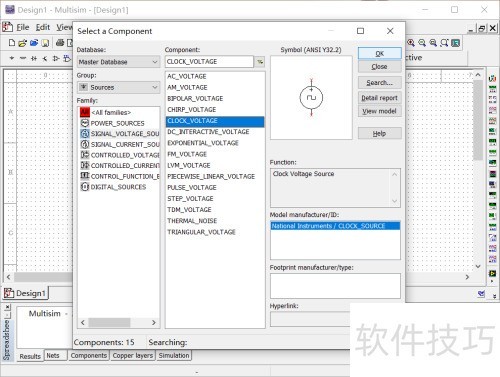Select the Four channel oscilloscope icon
Viewport: 500px width, 377px height.
(492, 120)
